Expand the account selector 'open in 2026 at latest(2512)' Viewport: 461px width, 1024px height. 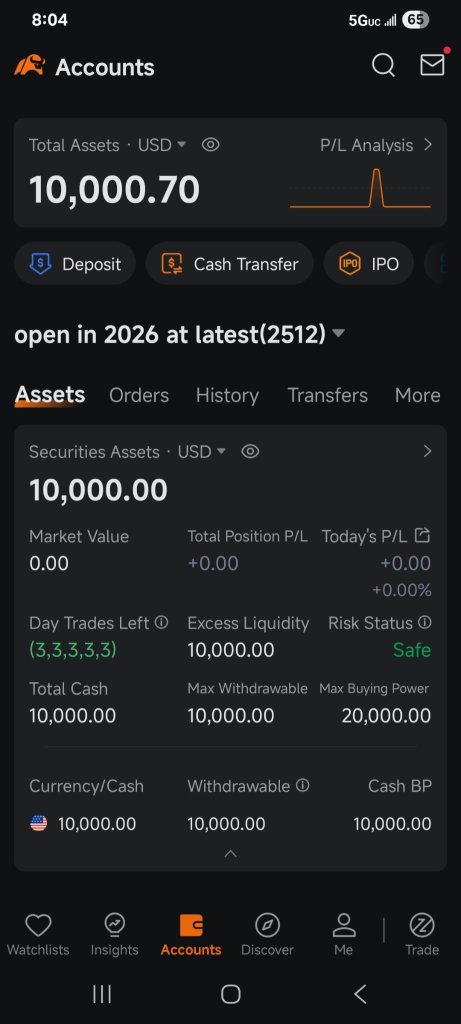pyautogui.click(x=180, y=334)
